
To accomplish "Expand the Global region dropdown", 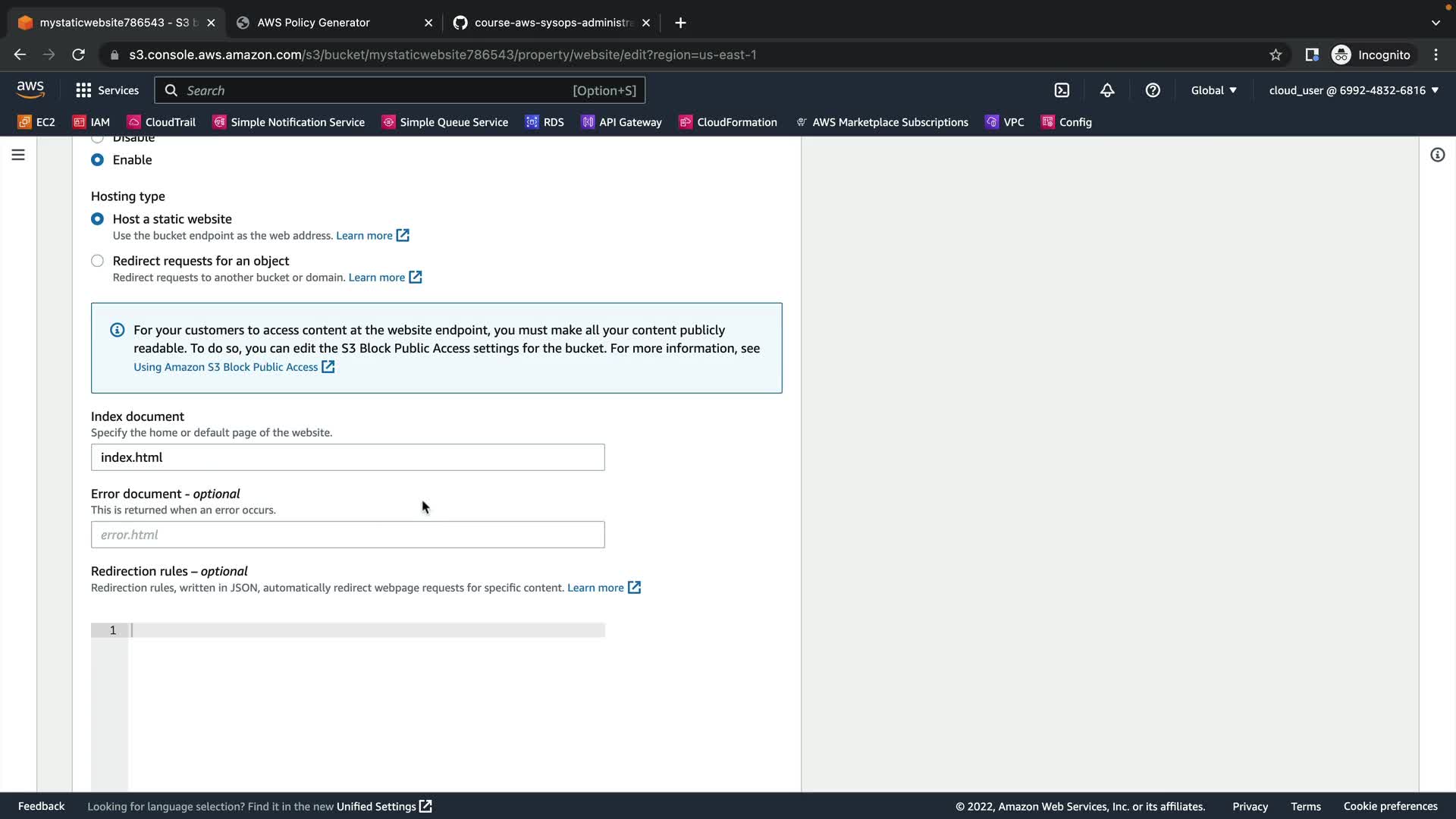I will 1213,90.
